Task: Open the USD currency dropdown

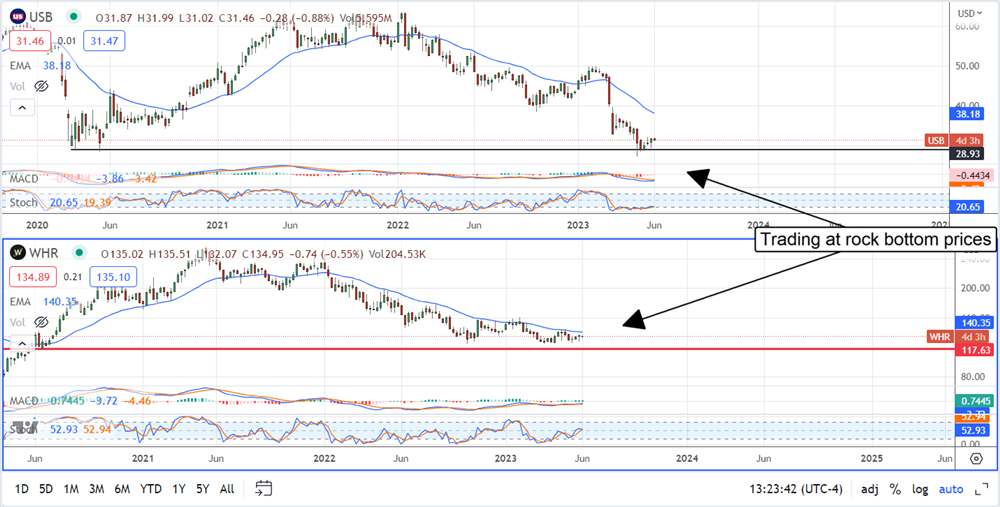Action: (x=966, y=13)
